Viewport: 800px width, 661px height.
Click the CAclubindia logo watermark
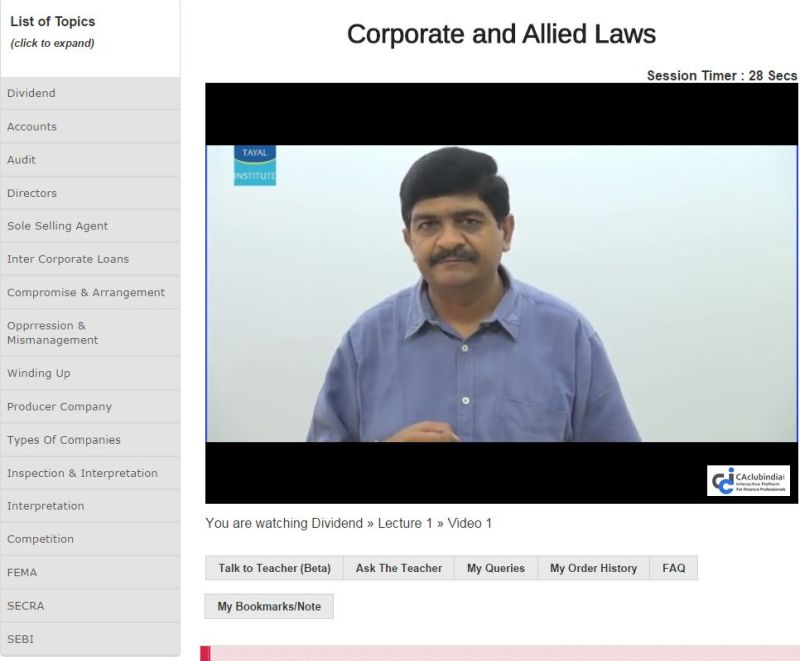click(x=749, y=480)
